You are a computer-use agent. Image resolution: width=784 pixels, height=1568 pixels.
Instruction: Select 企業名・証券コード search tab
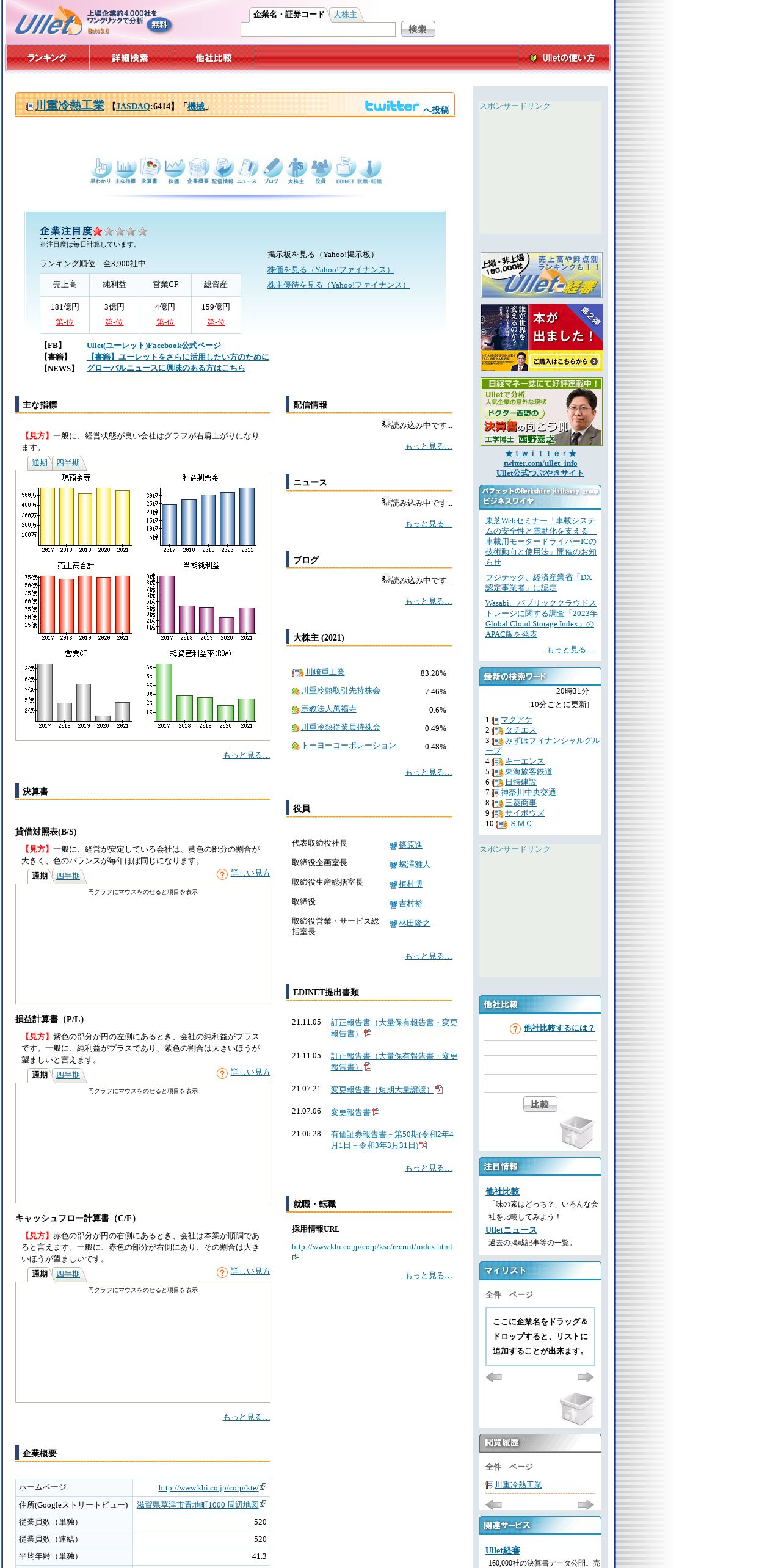point(289,15)
